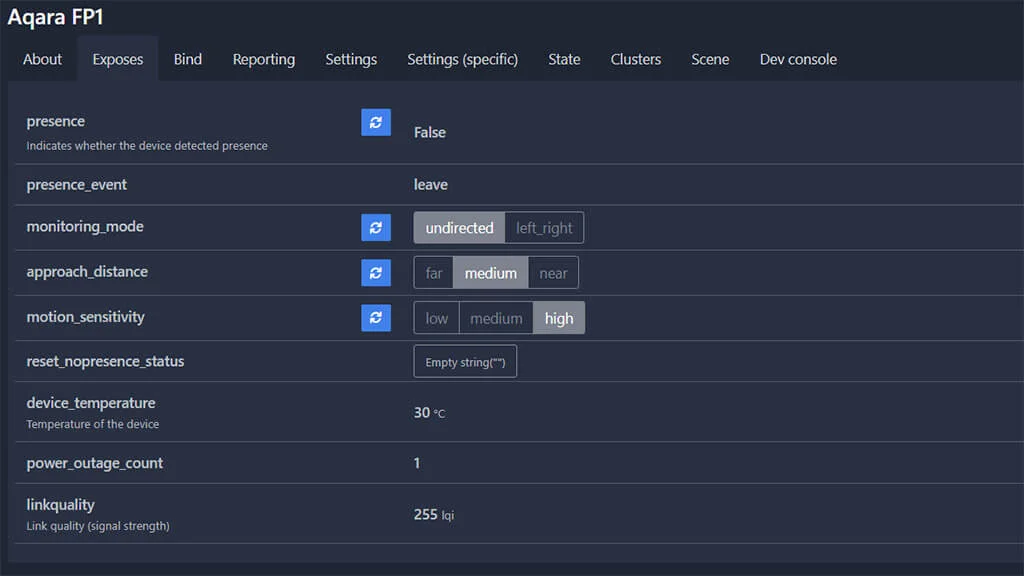Open the Reporting tab

point(264,59)
